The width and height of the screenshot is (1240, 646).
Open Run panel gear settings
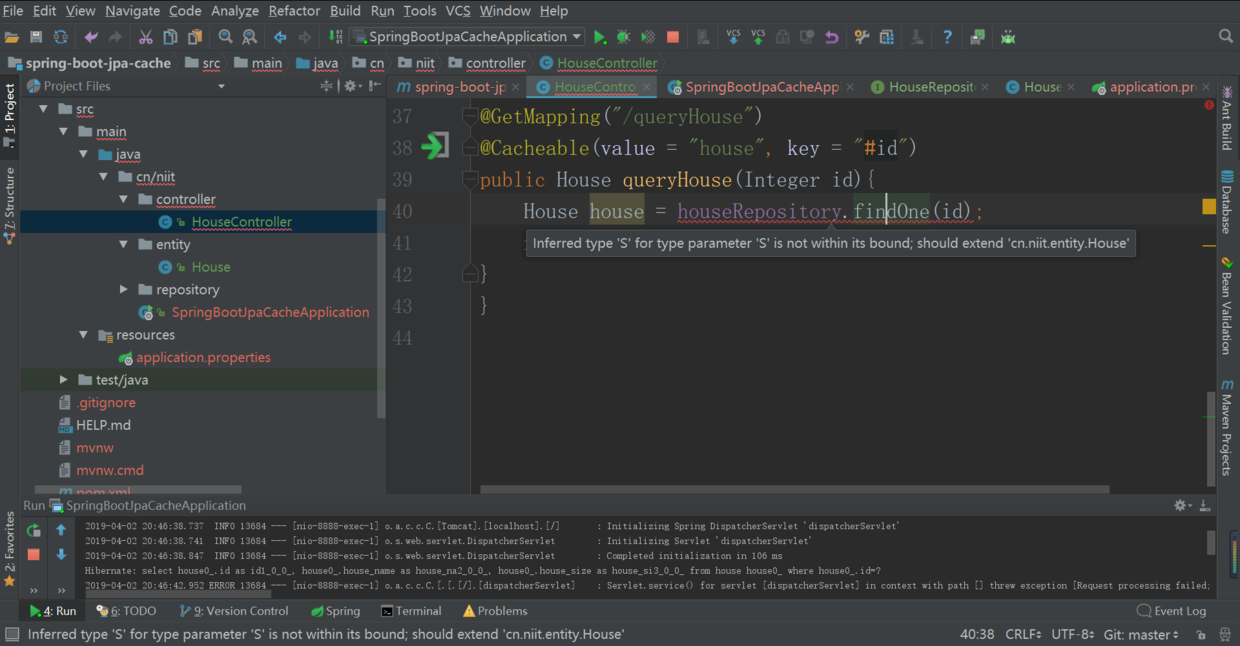point(1182,506)
